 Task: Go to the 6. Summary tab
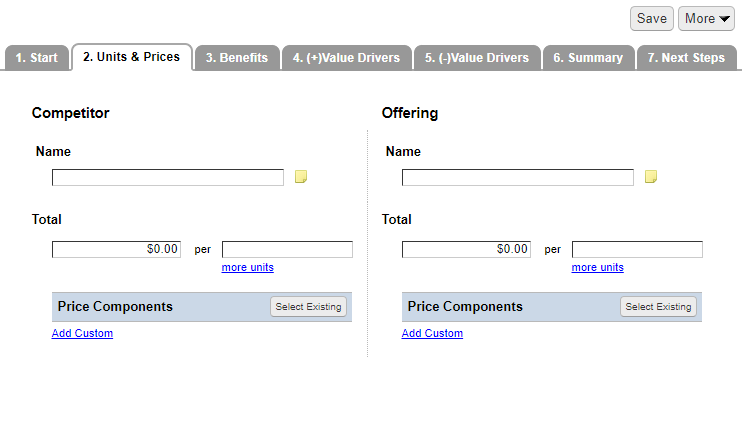point(588,58)
